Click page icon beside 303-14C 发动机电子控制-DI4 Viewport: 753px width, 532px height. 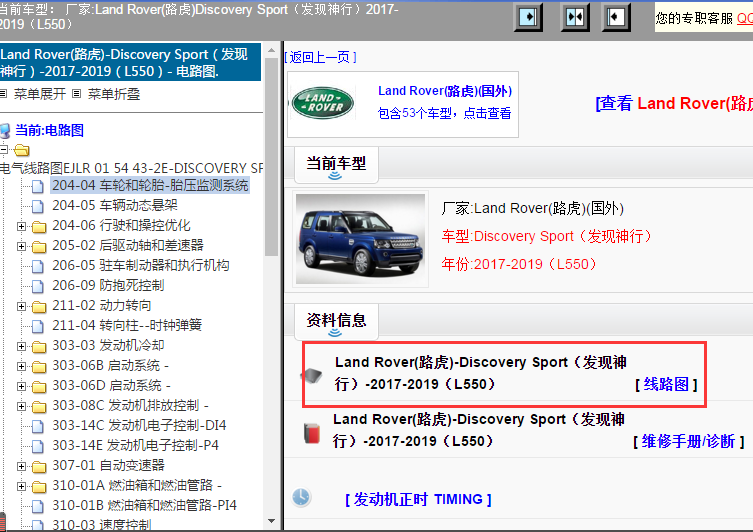pyautogui.click(x=37, y=426)
